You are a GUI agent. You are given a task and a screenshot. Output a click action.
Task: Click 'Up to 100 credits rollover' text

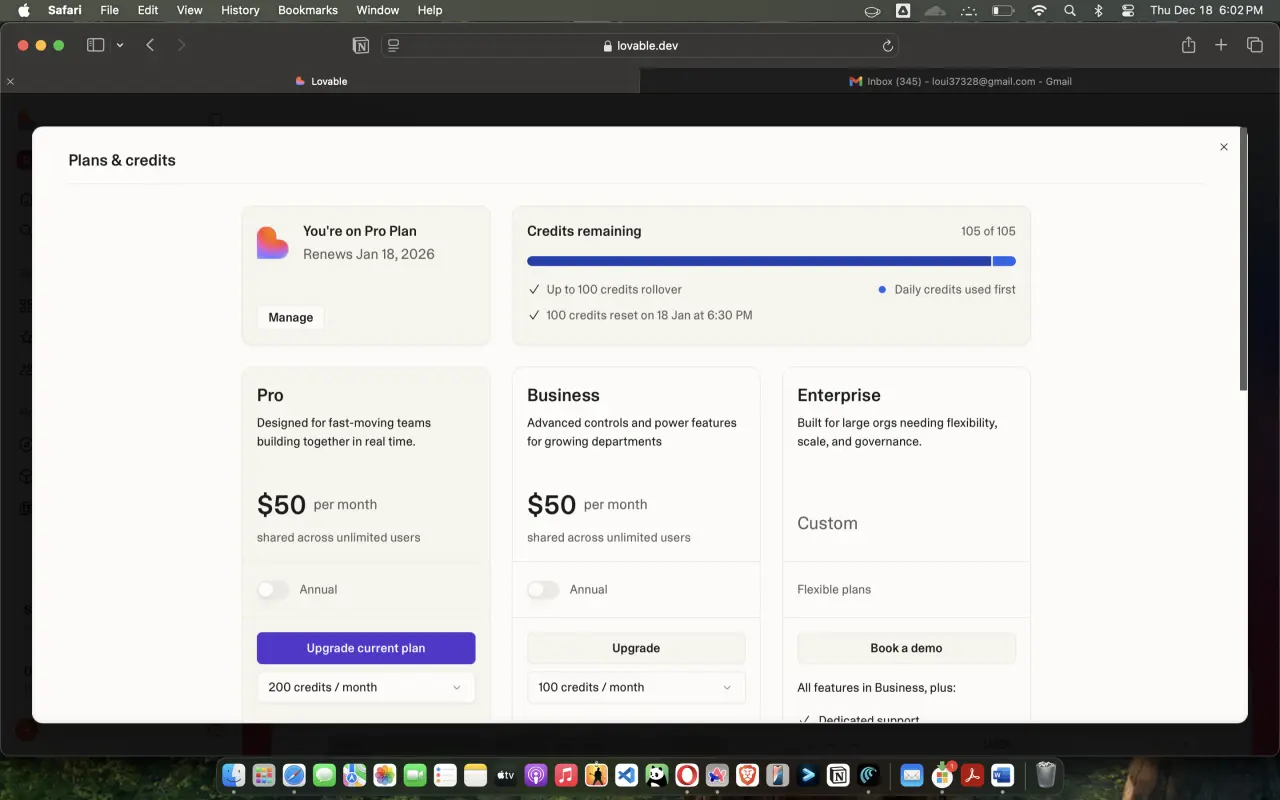click(x=614, y=289)
